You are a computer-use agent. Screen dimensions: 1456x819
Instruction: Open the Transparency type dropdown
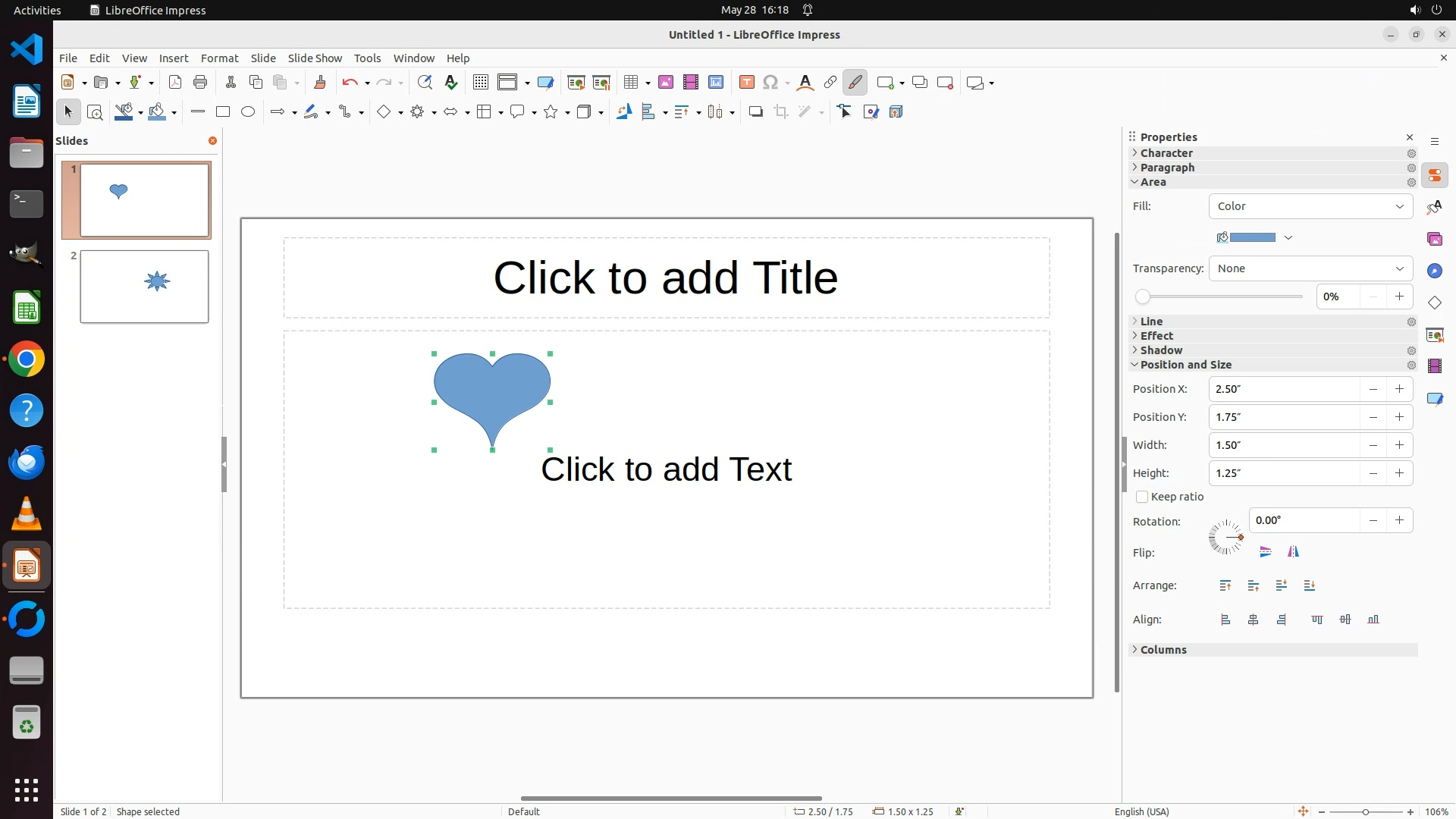click(1310, 268)
